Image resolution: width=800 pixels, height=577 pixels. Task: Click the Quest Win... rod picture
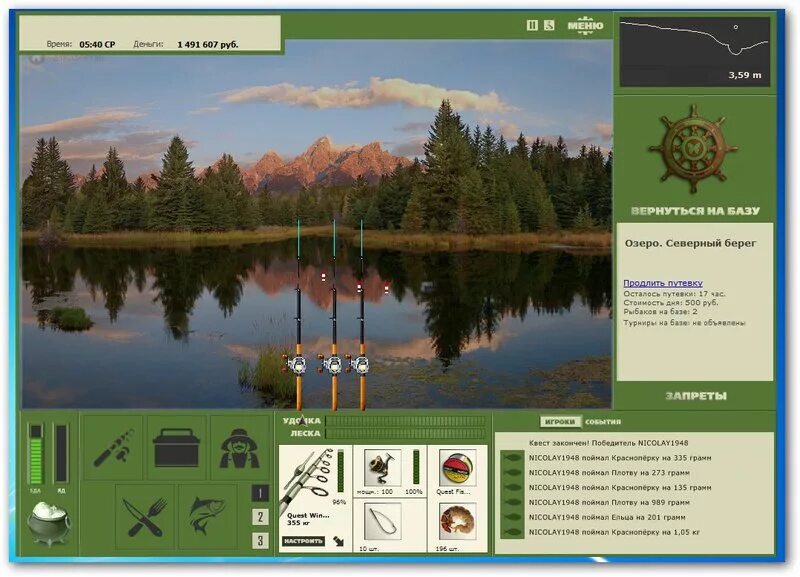[x=306, y=480]
